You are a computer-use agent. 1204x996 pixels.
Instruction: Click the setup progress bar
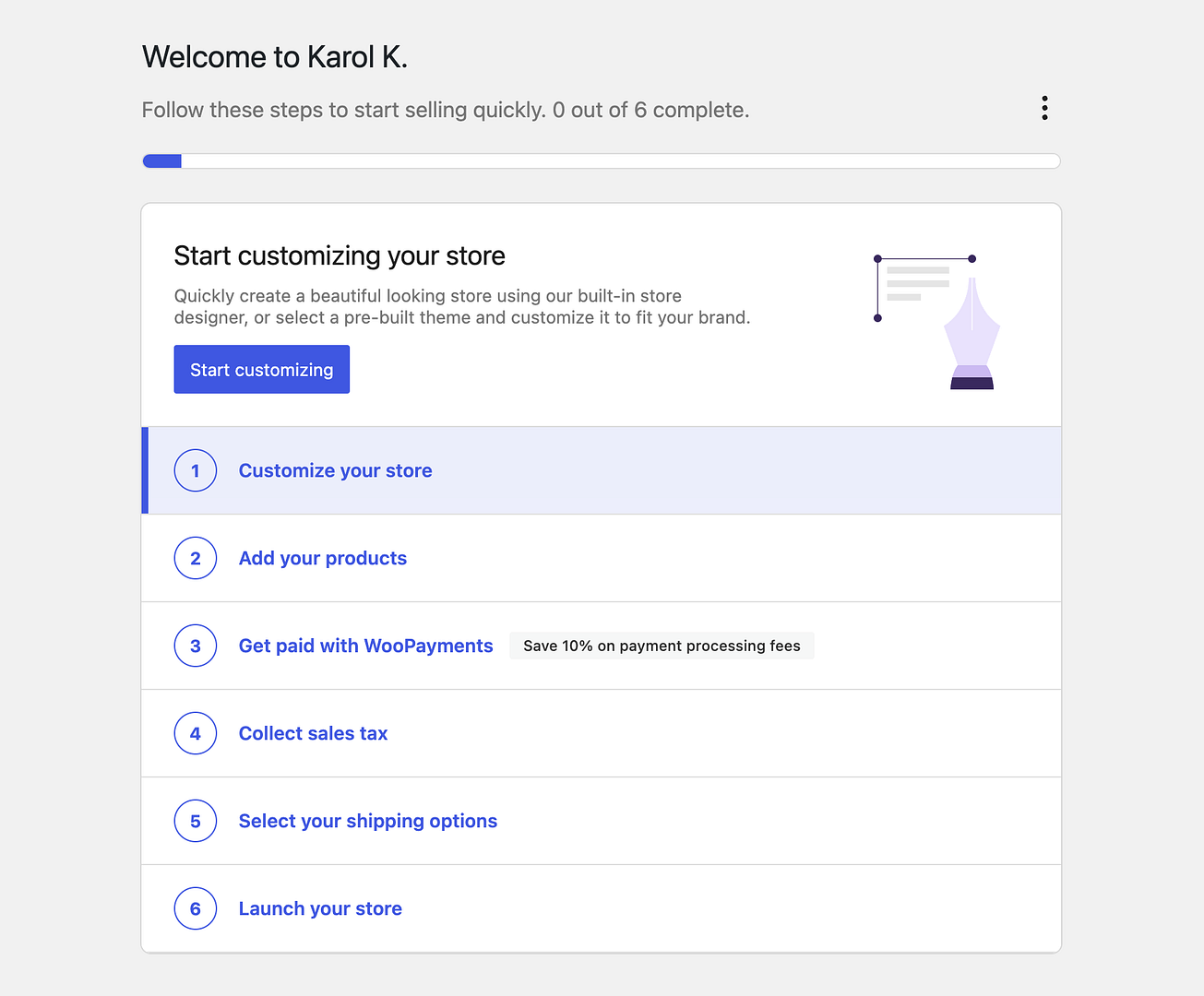[601, 160]
